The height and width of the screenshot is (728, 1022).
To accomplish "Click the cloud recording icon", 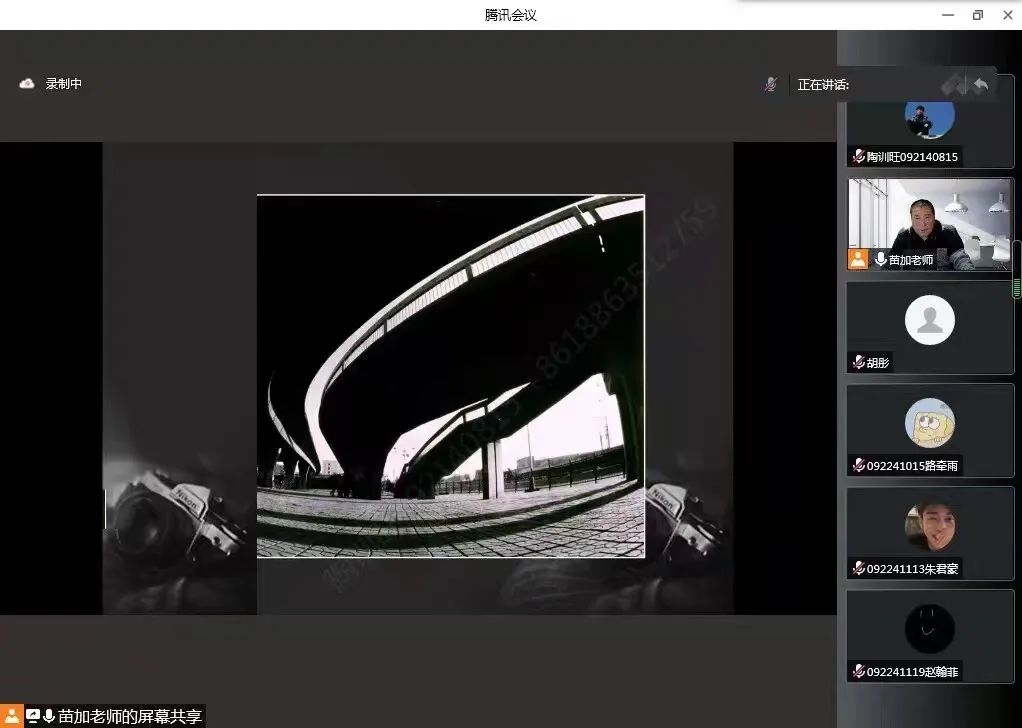I will click(x=27, y=84).
